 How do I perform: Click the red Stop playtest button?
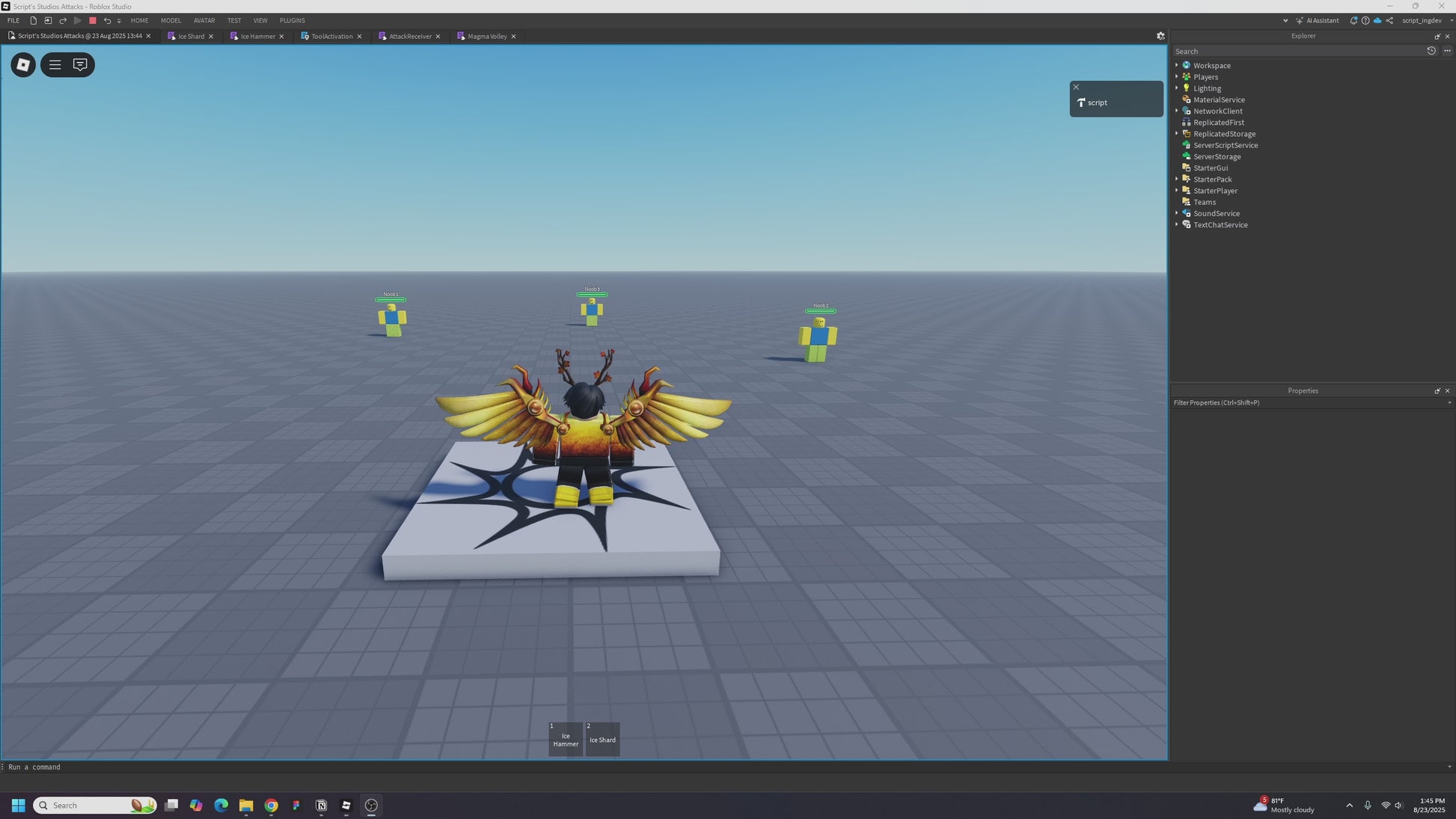pos(92,21)
